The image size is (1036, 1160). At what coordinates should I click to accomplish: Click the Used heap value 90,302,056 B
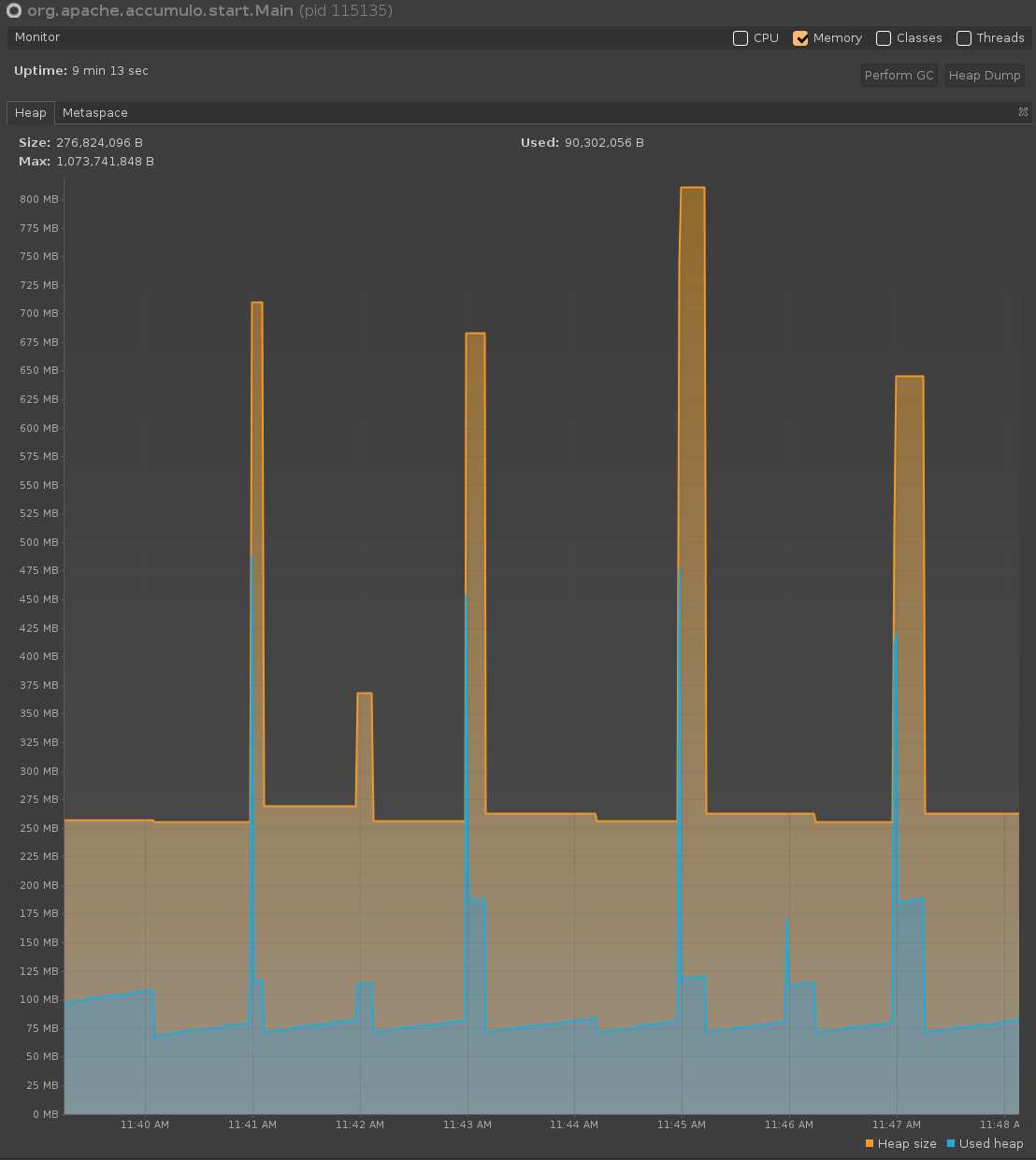(x=604, y=143)
